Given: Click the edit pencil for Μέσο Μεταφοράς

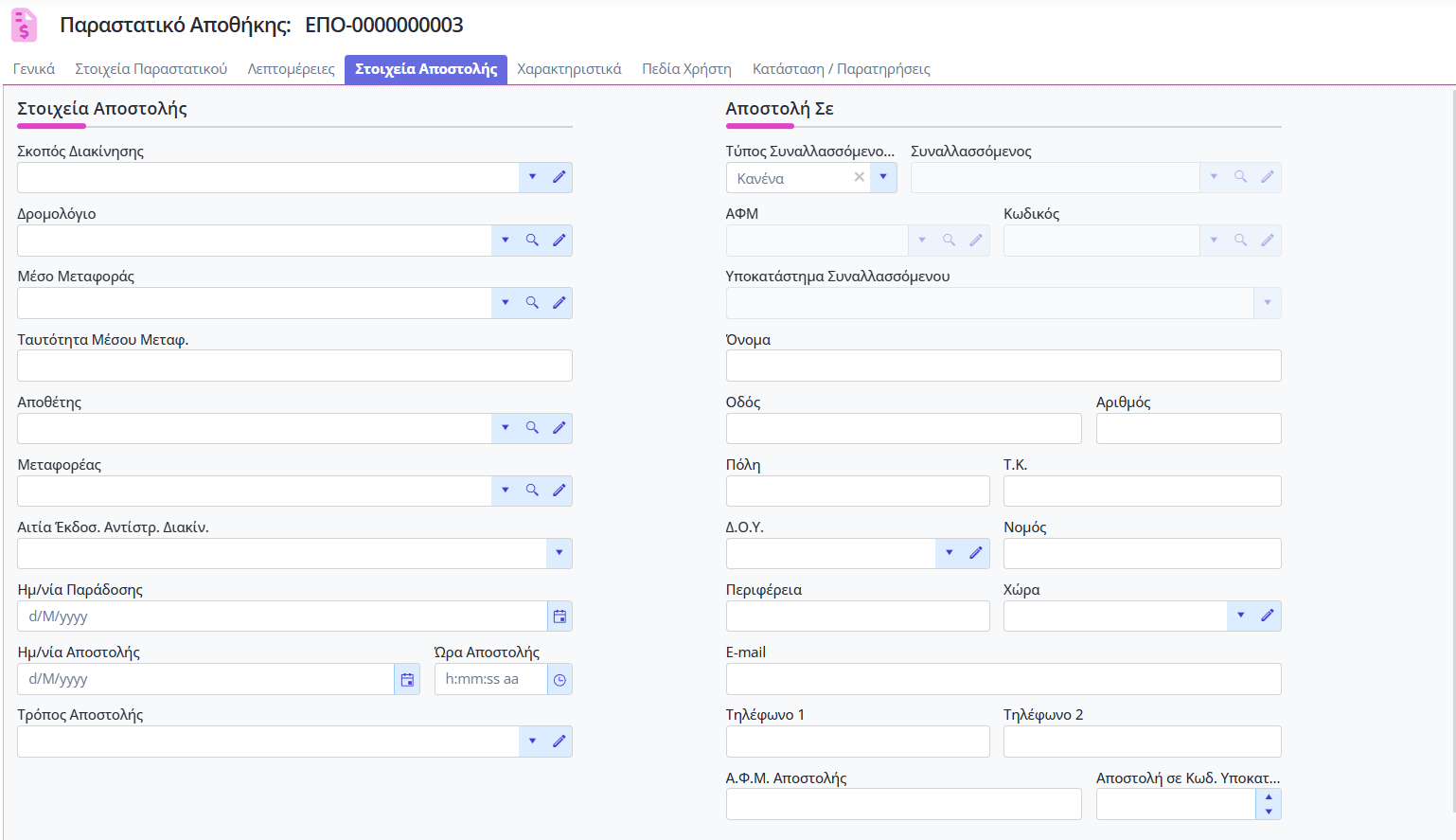Looking at the screenshot, I should coord(559,303).
